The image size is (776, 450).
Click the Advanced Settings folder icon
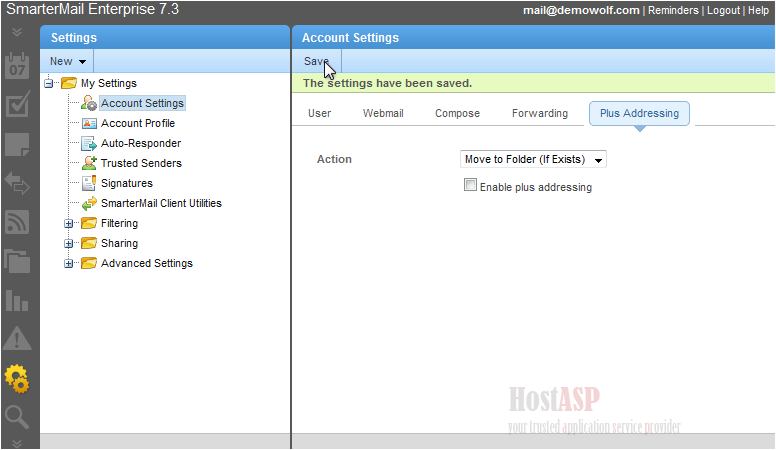coord(89,263)
